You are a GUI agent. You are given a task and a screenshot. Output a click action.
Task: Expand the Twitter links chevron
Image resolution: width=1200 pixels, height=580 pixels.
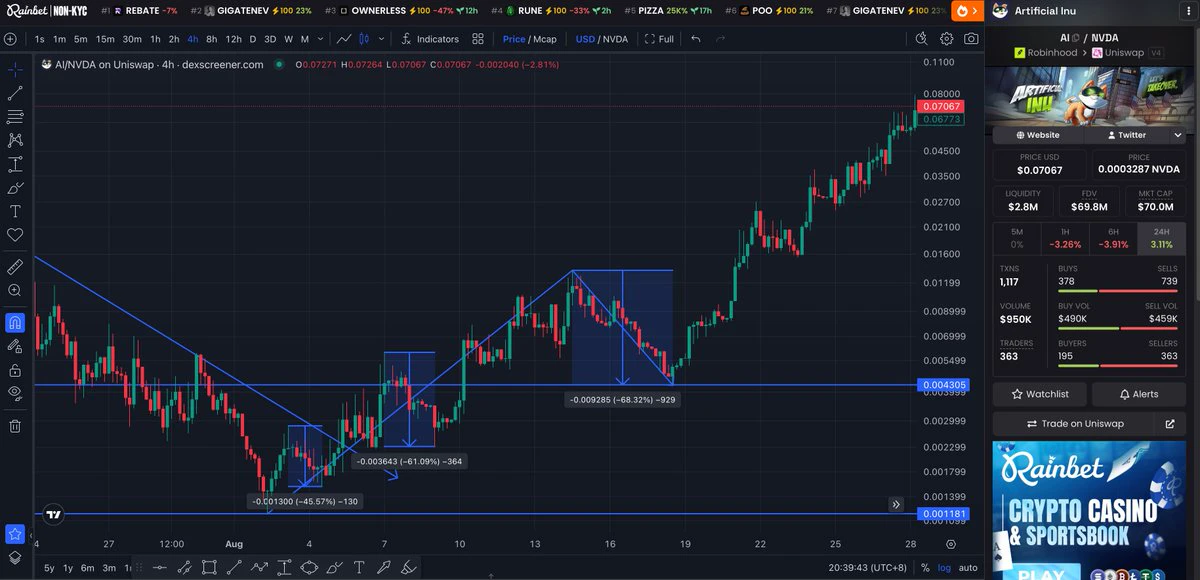click(1178, 135)
